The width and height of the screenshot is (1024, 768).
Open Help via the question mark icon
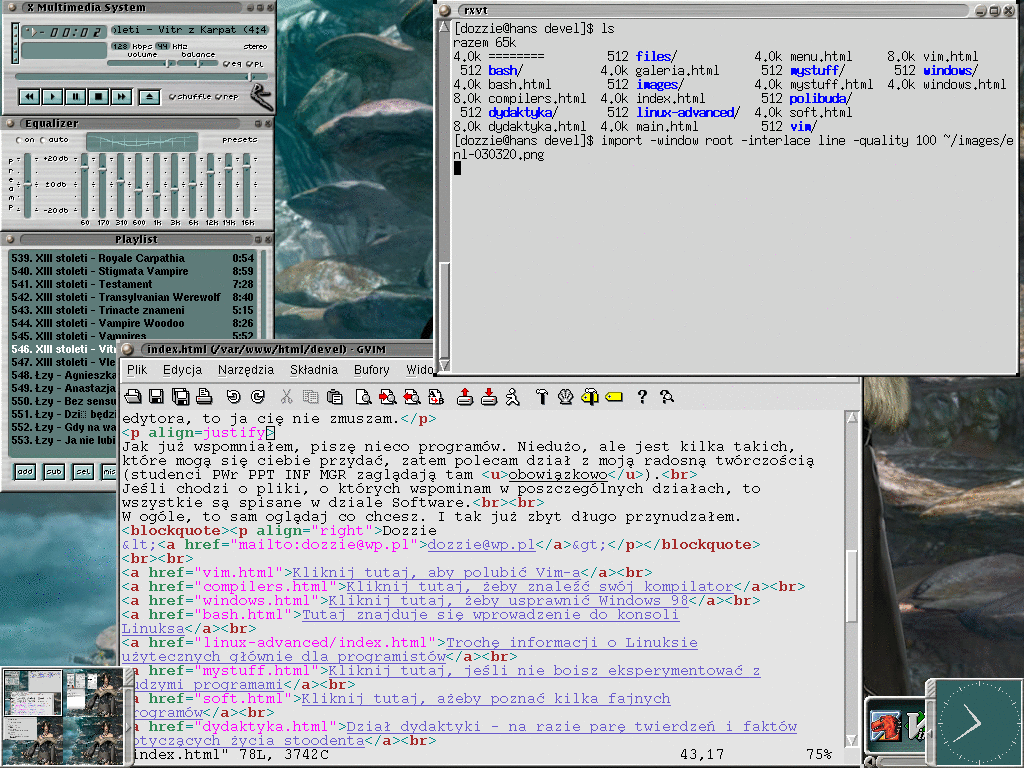coord(642,397)
